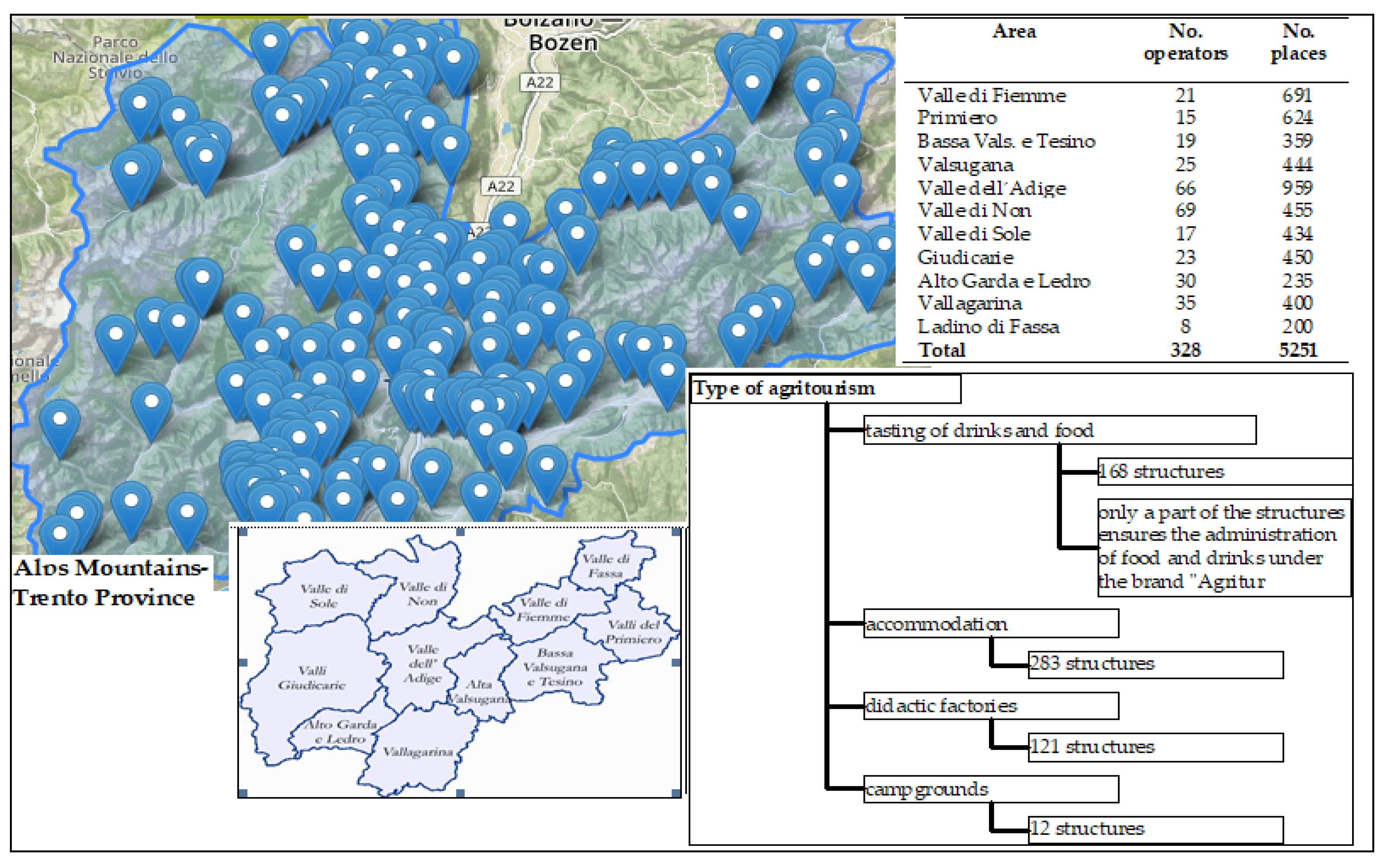Click the top-left selection handle of inset map
This screenshot has height=868, width=1388.
pos(243,532)
